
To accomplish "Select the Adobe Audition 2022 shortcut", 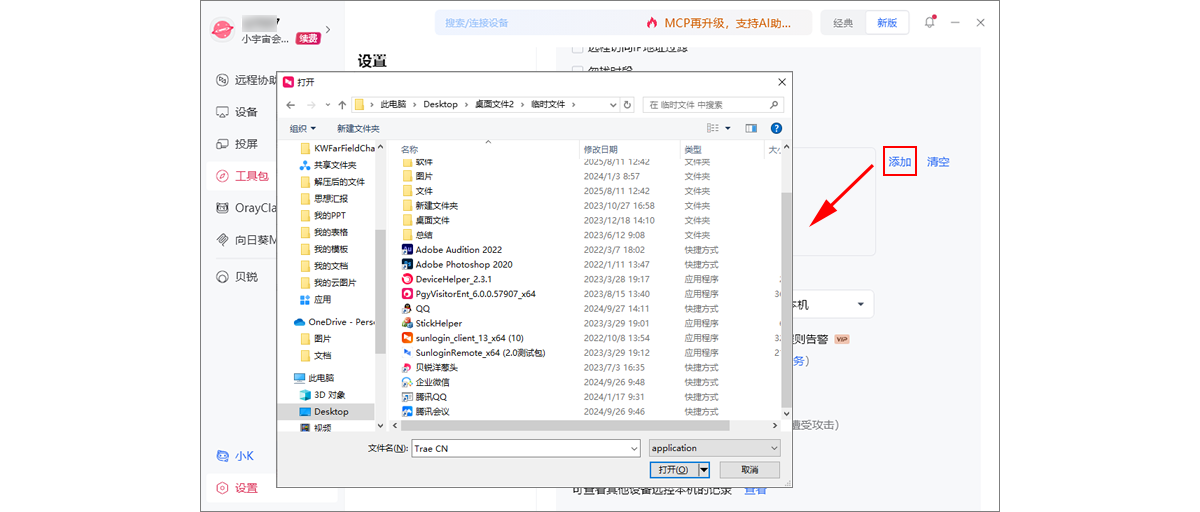I will tap(452, 249).
